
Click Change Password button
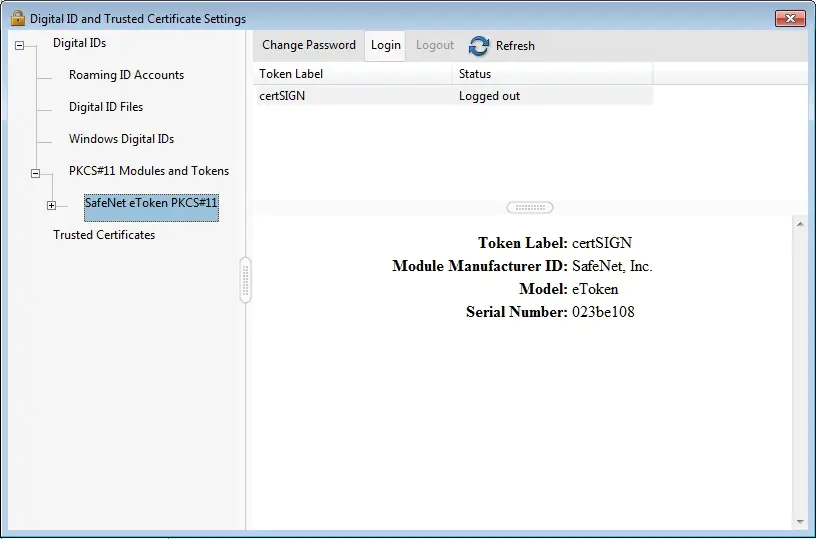309,45
